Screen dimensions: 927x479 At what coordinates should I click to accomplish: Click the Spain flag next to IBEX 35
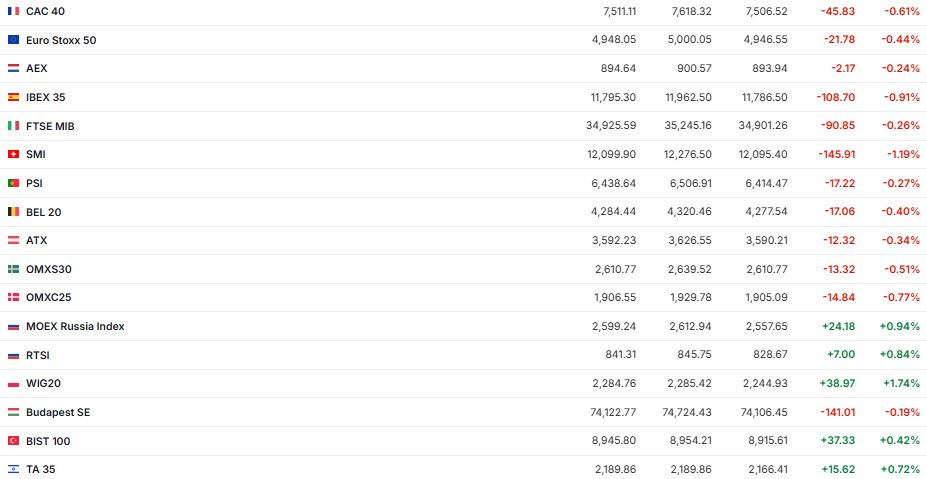click(x=13, y=97)
